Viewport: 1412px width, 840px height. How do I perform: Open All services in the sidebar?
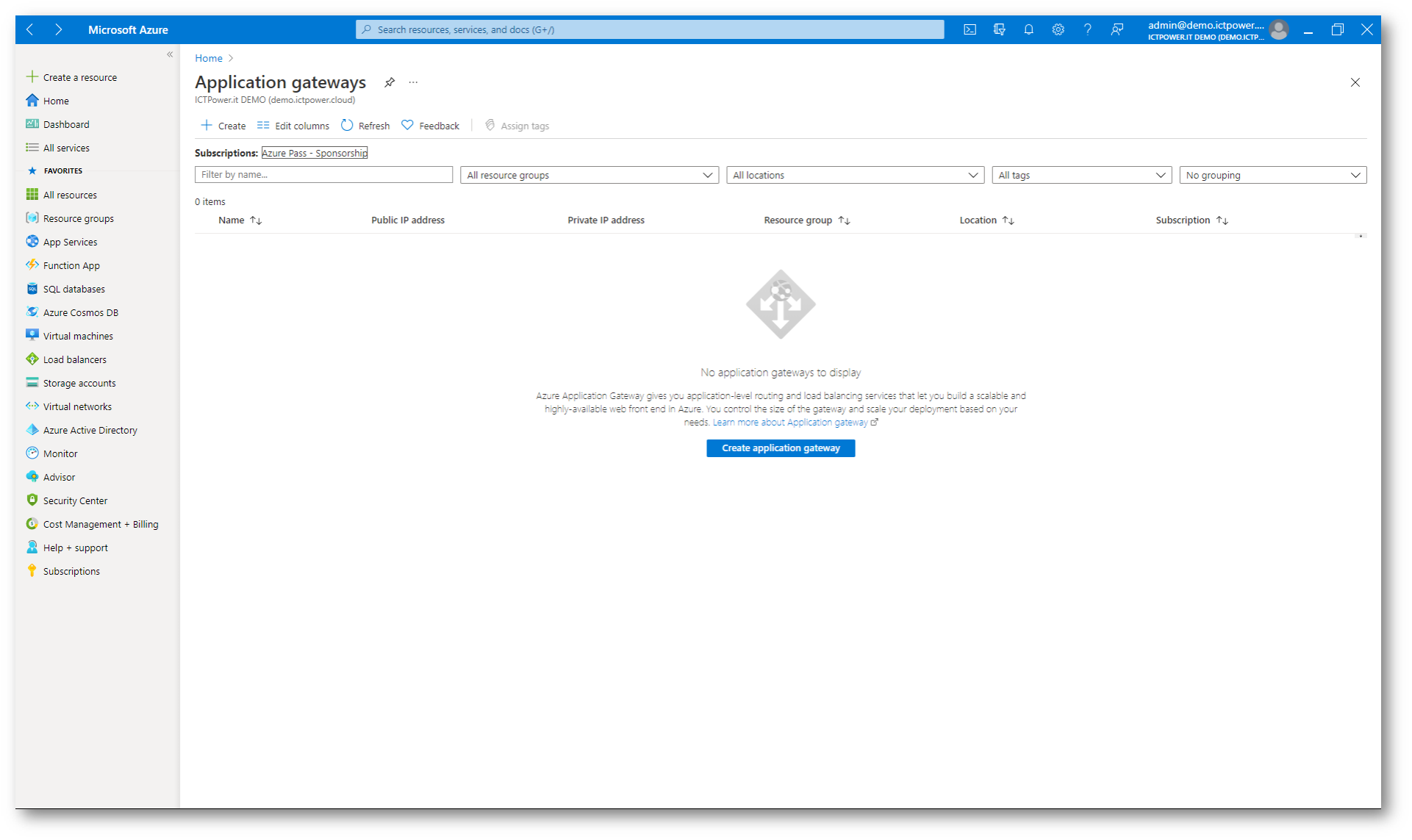pos(58,148)
